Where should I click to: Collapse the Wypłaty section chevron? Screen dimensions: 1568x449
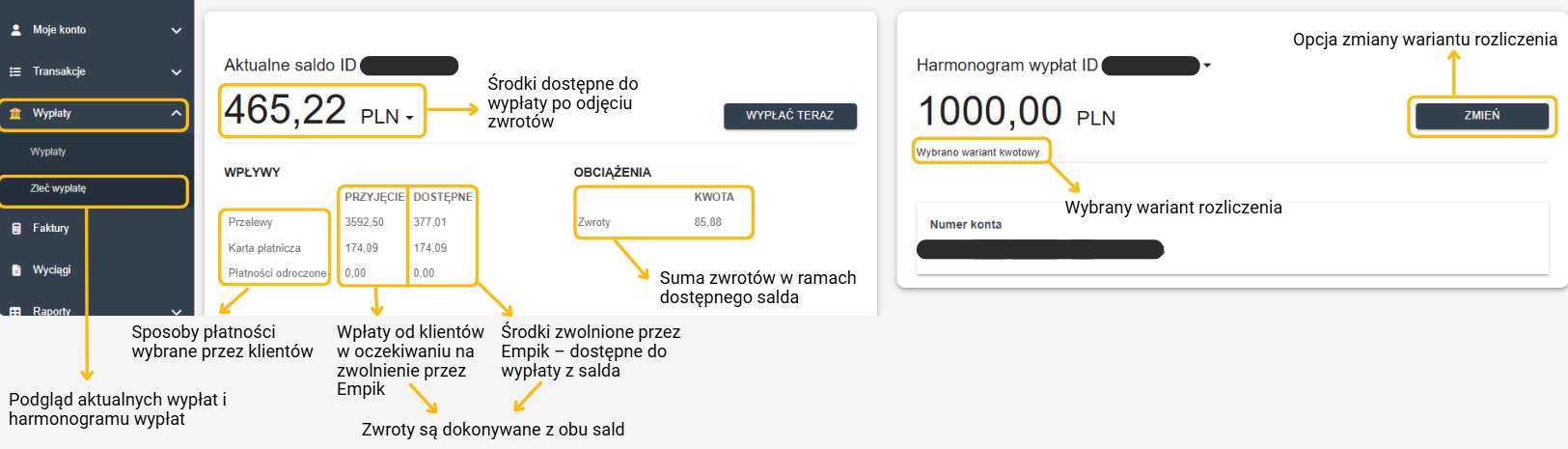click(x=177, y=114)
